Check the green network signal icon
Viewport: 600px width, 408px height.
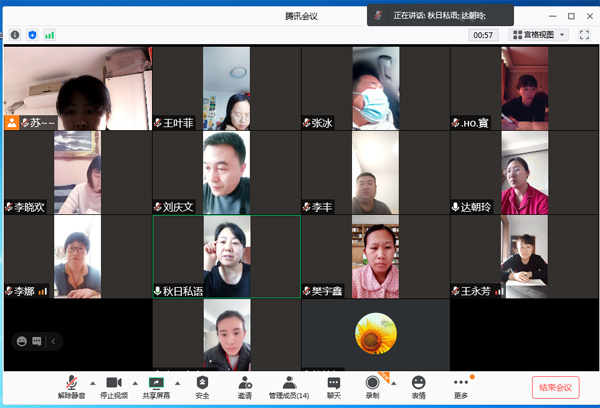pyautogui.click(x=49, y=35)
